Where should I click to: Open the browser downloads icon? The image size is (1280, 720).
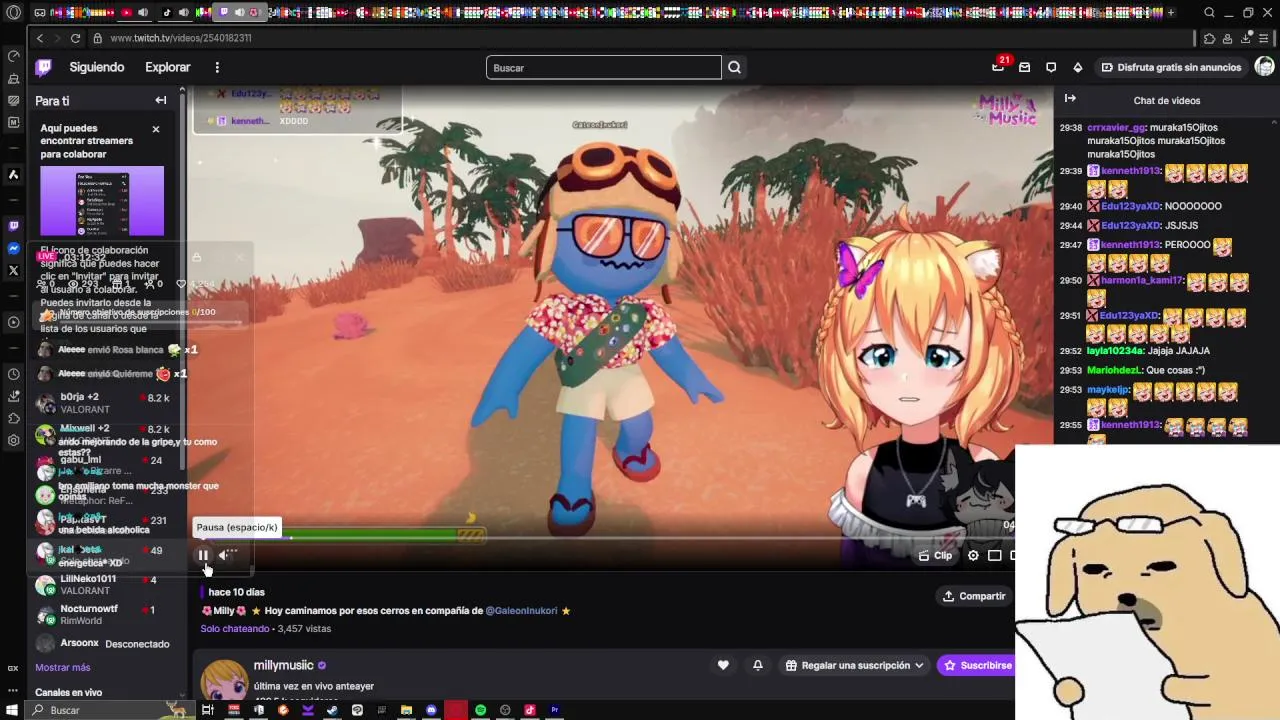(x=1247, y=38)
